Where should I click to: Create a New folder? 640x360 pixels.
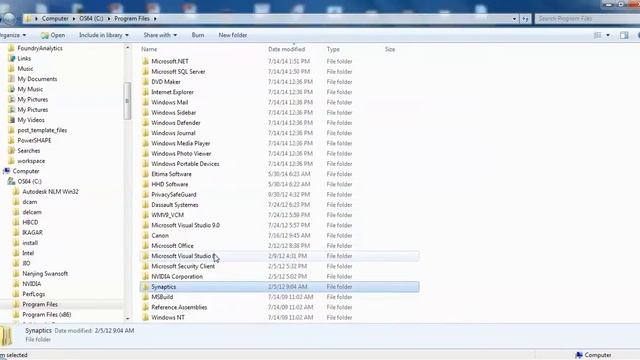pyautogui.click(x=233, y=35)
